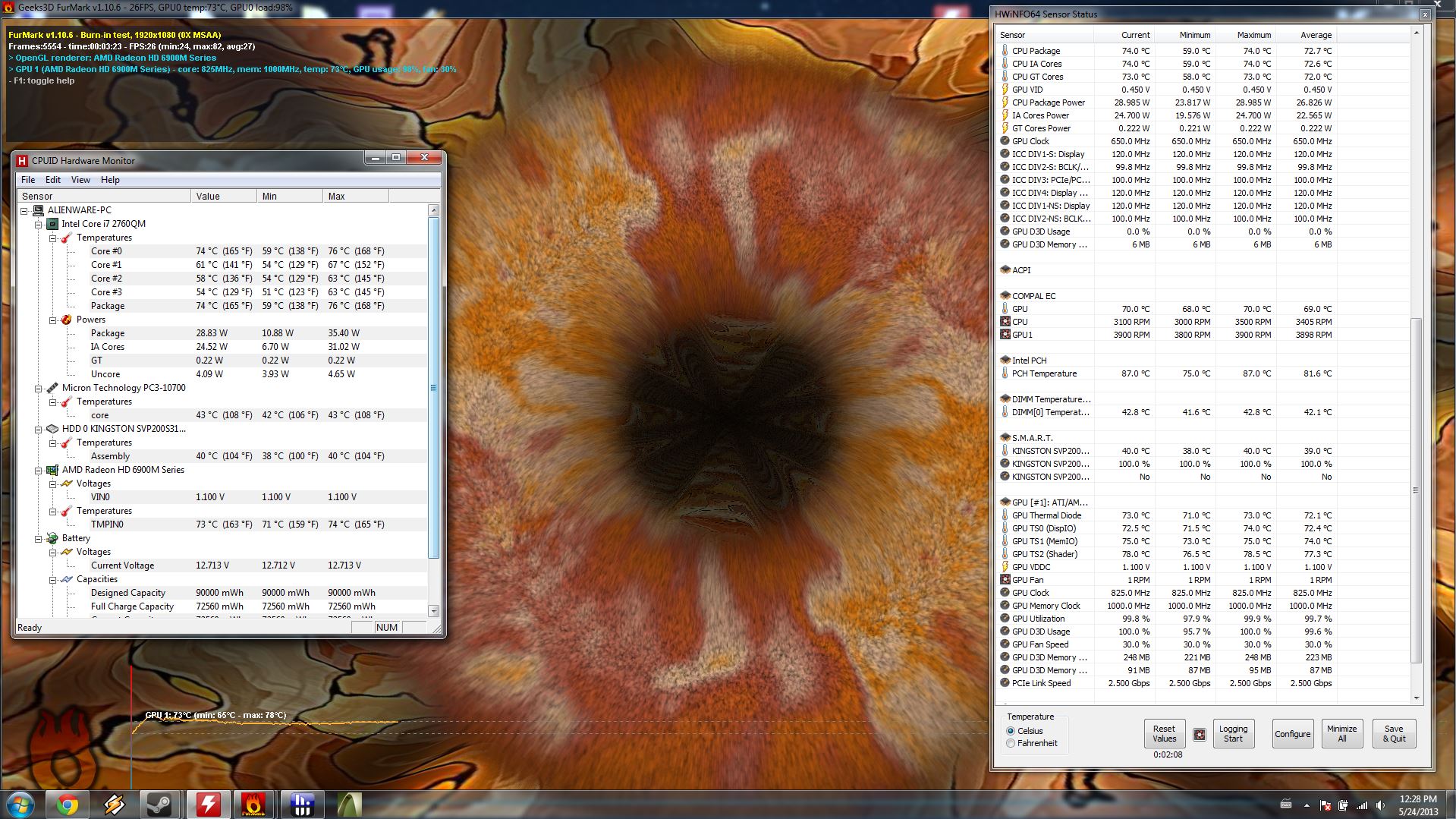Click Hardware Monitor scrollbar down arrow
The image size is (1456, 819).
[433, 611]
